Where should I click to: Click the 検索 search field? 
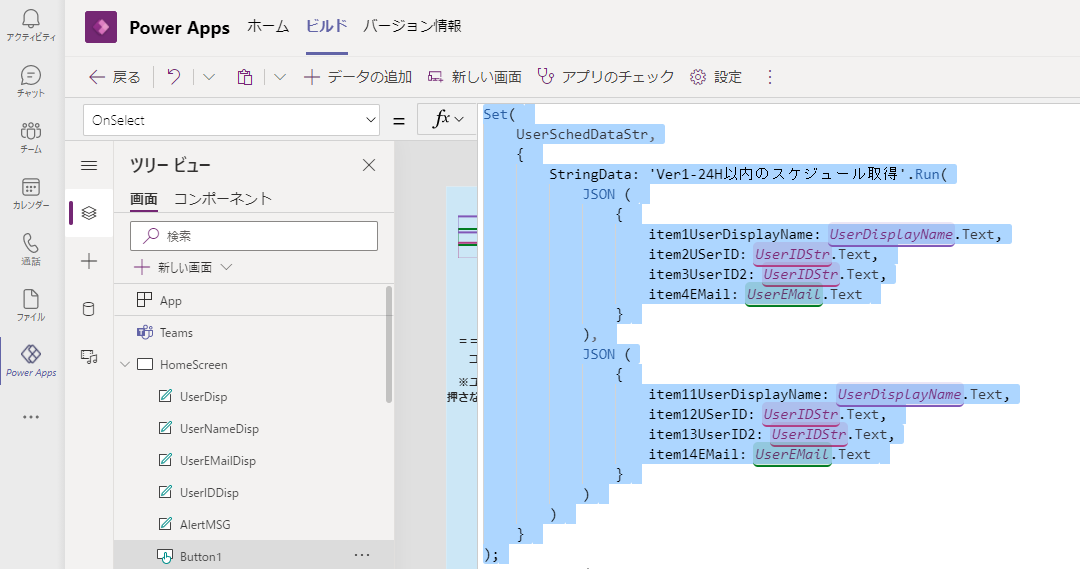[253, 236]
